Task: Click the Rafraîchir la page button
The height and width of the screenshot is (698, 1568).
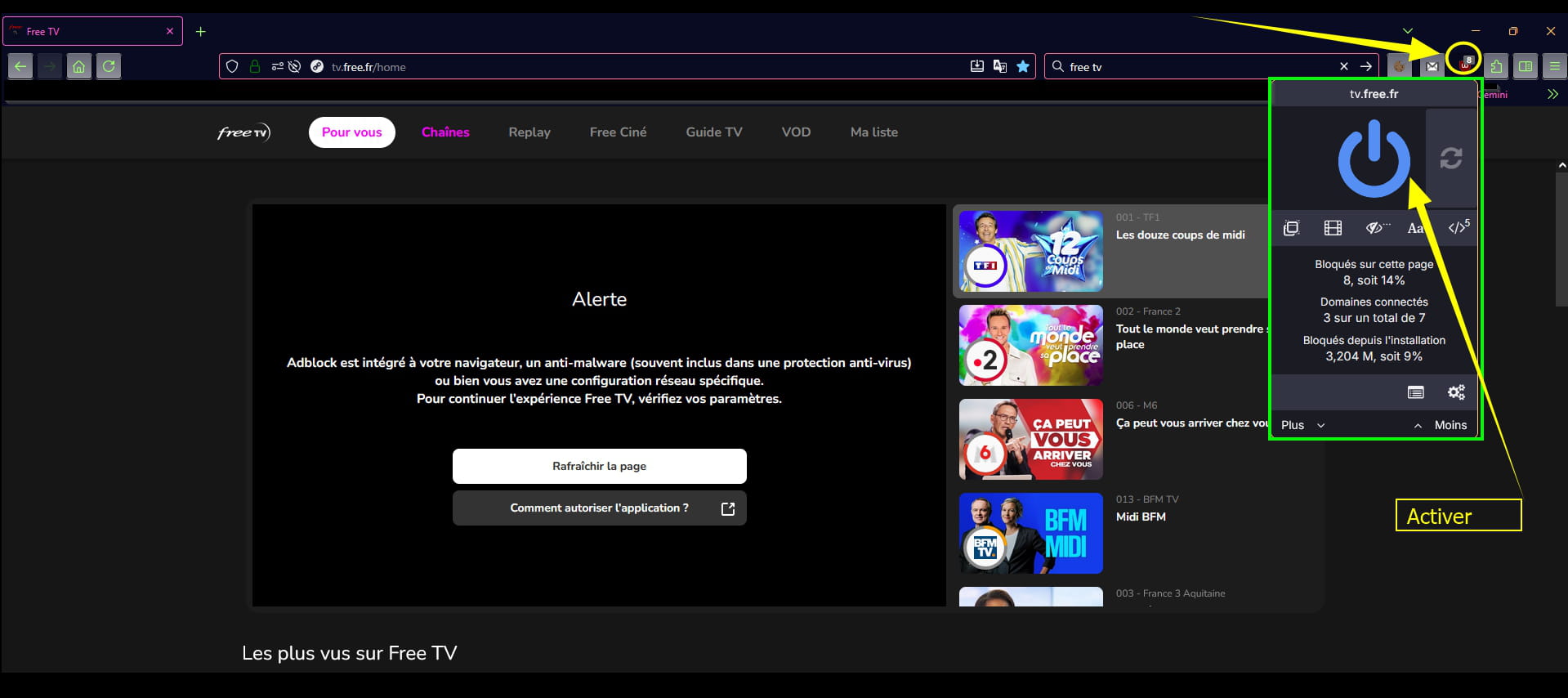Action: click(x=599, y=466)
